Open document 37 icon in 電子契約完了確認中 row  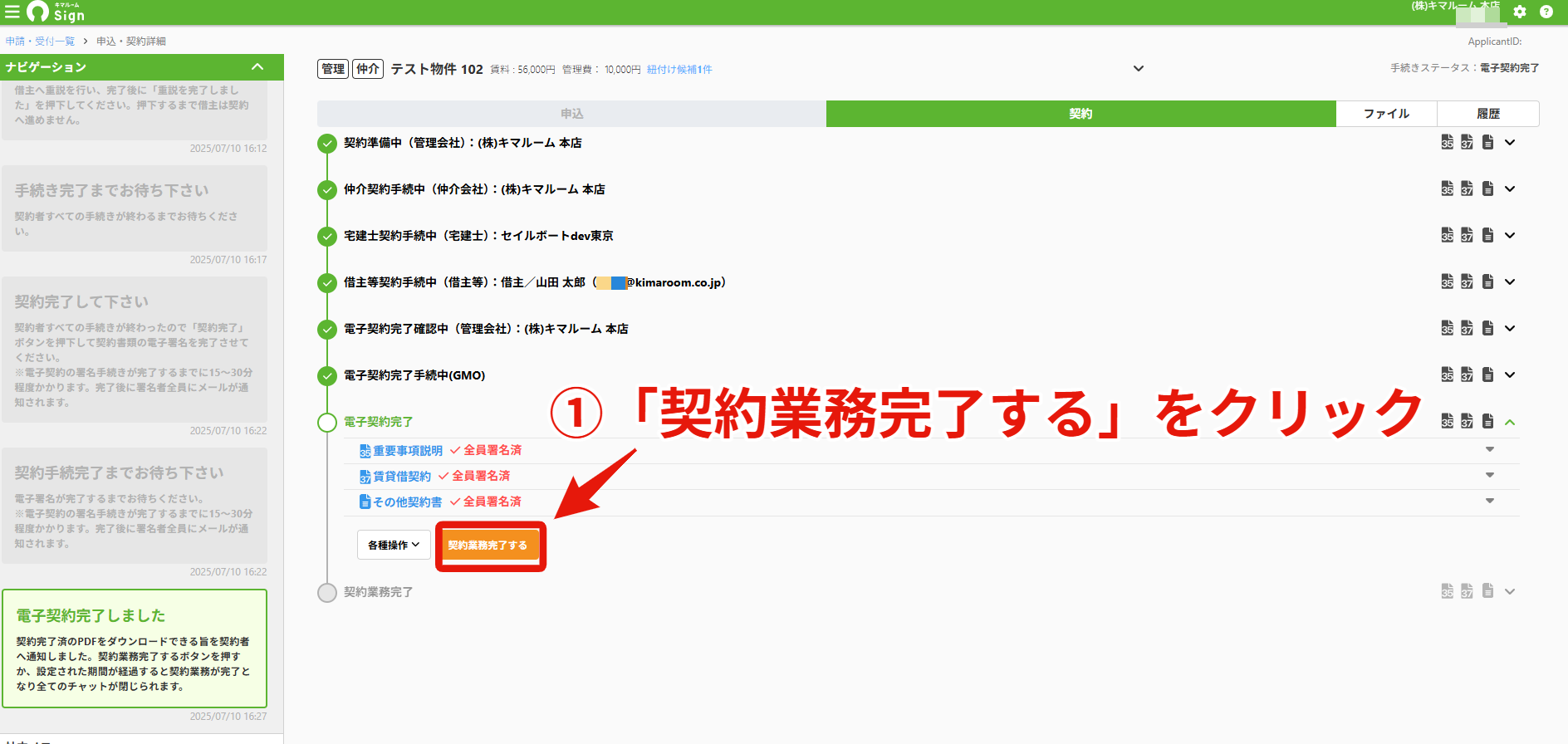1468,328
